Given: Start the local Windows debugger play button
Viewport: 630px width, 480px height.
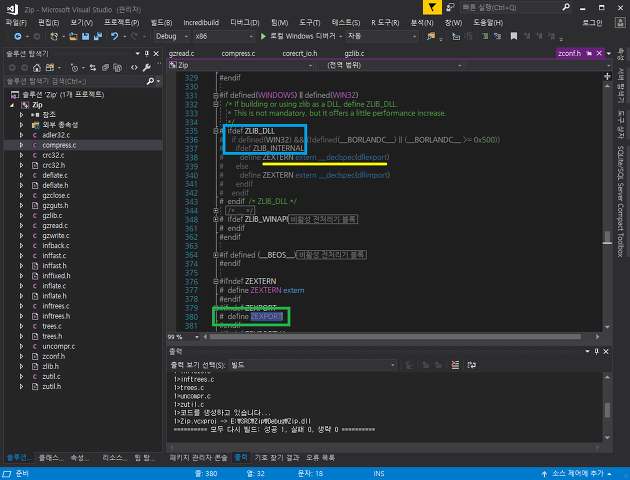Looking at the screenshot, I should 263,37.
